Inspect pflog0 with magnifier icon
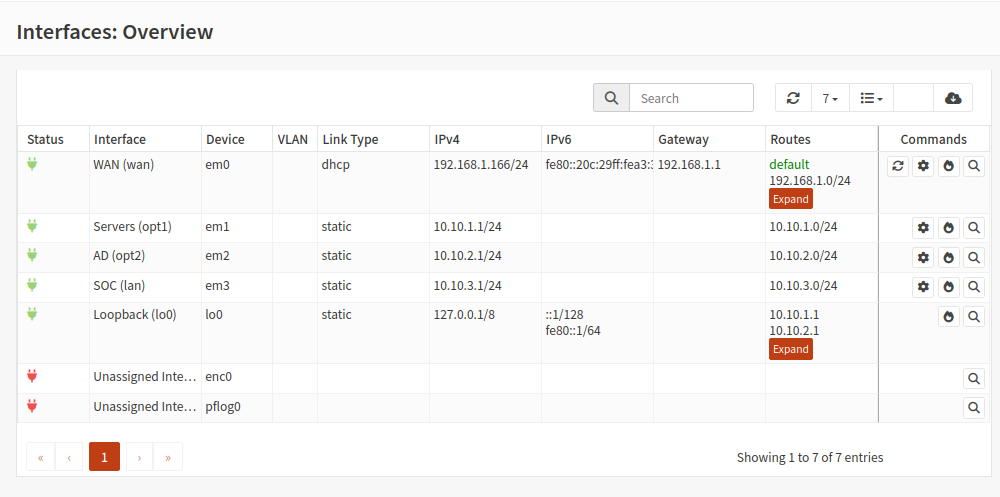Viewport: 1000px width, 497px height. point(974,408)
